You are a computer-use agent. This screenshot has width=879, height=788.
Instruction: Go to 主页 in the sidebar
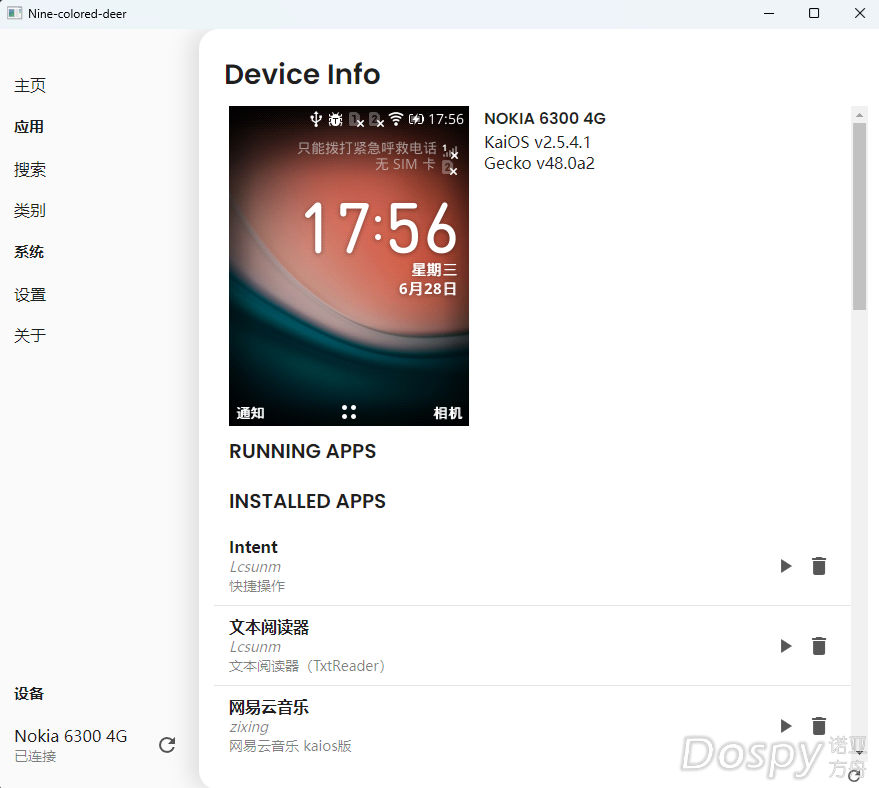[30, 86]
